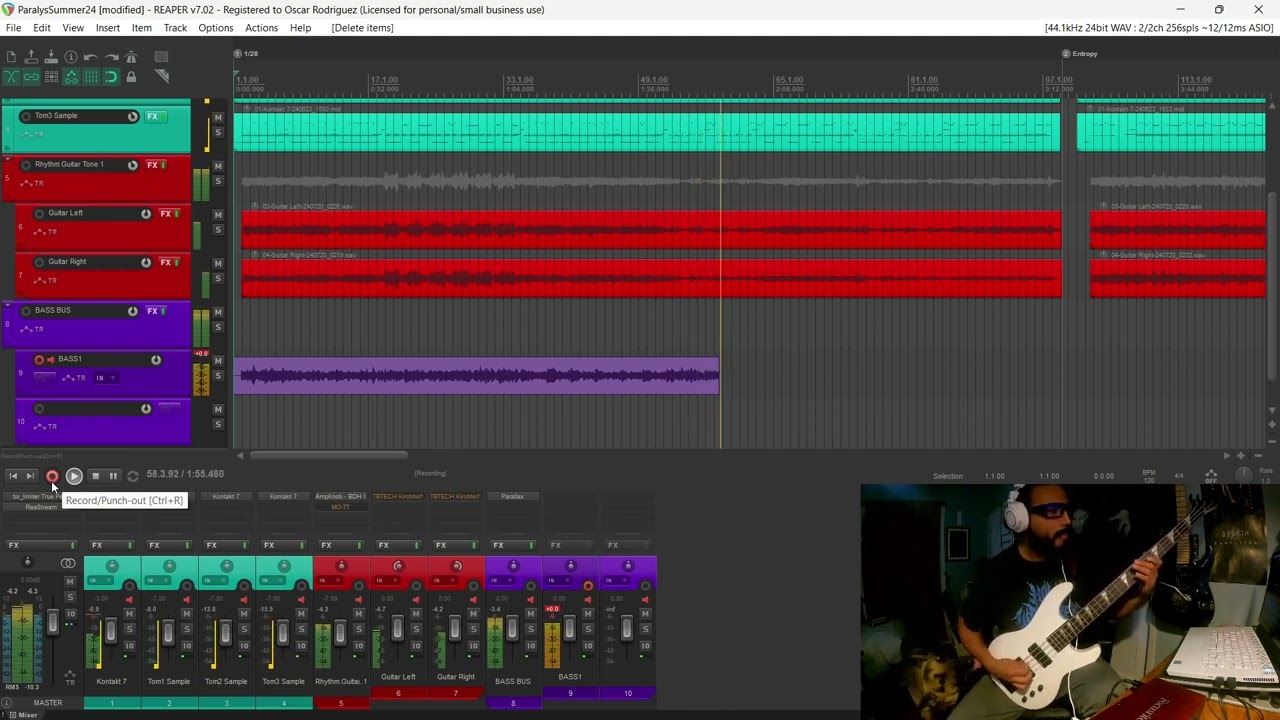Toggle record arm on BASS1 track
The image size is (1280, 720).
pyautogui.click(x=39, y=360)
